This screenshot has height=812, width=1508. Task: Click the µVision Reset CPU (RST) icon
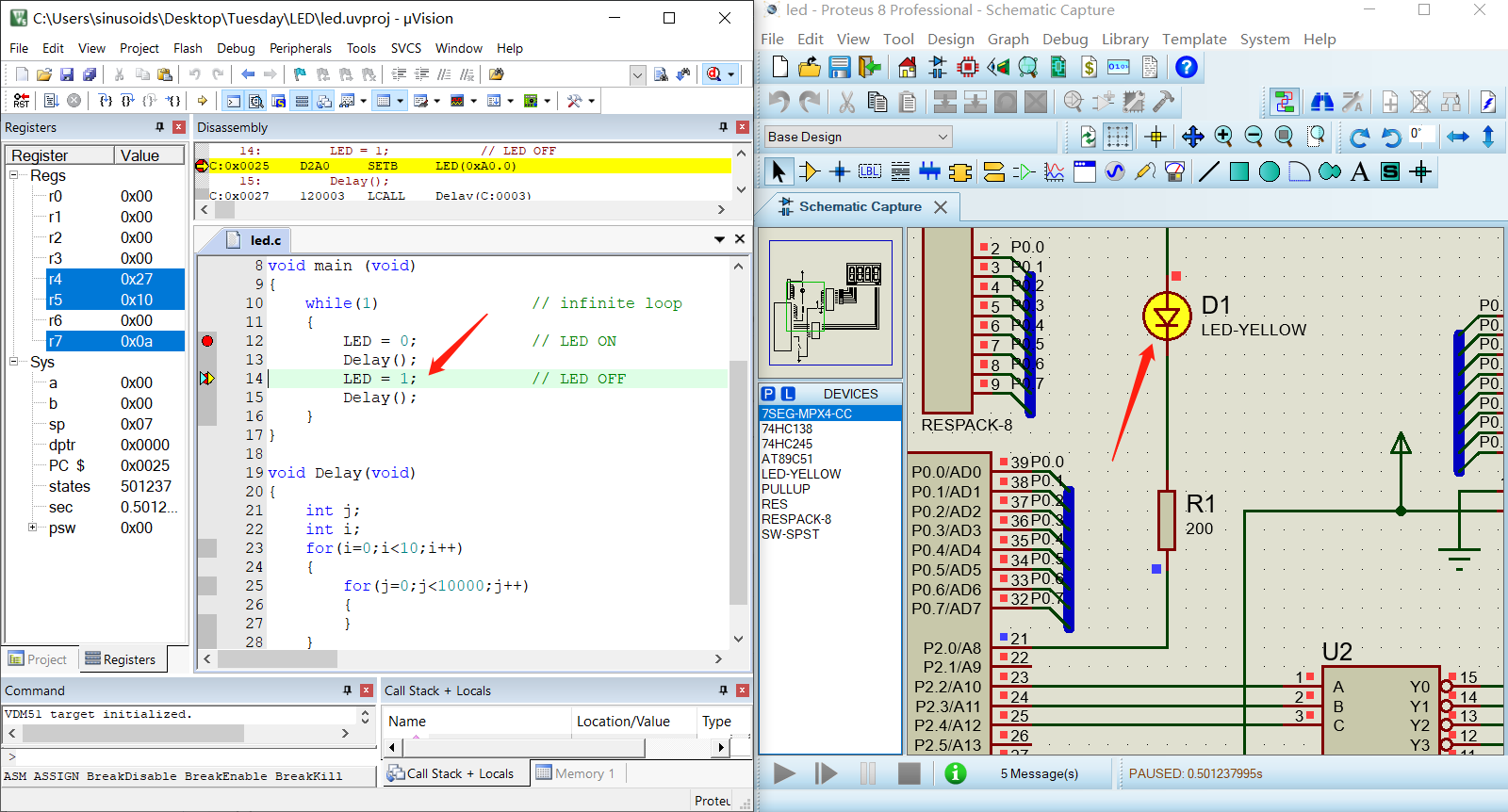click(x=21, y=101)
